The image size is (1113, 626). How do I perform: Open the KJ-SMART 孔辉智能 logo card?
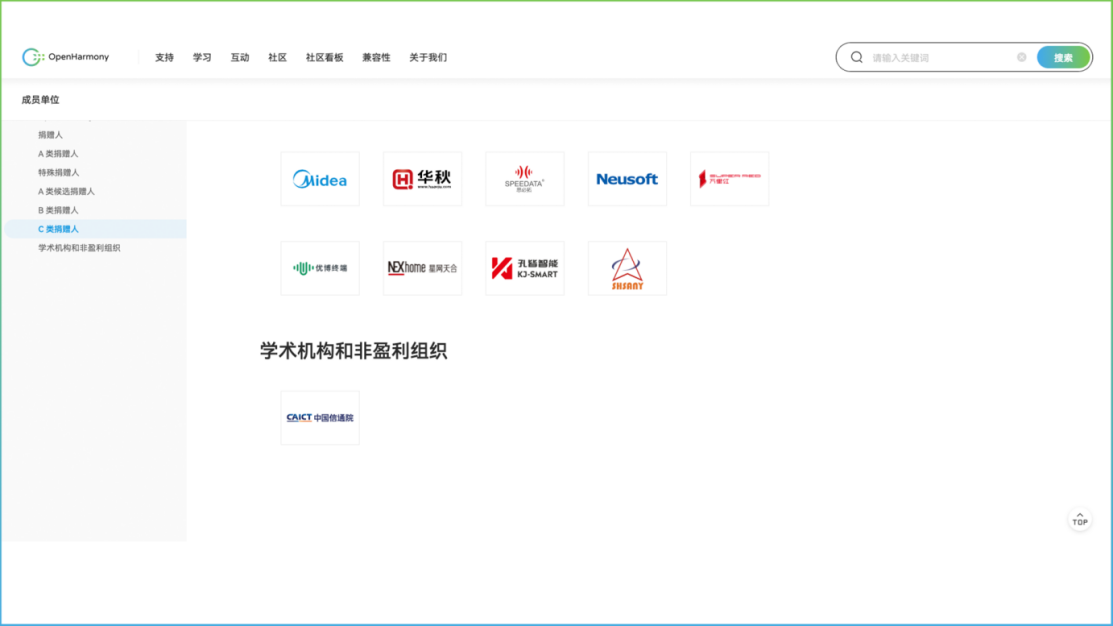pos(525,268)
